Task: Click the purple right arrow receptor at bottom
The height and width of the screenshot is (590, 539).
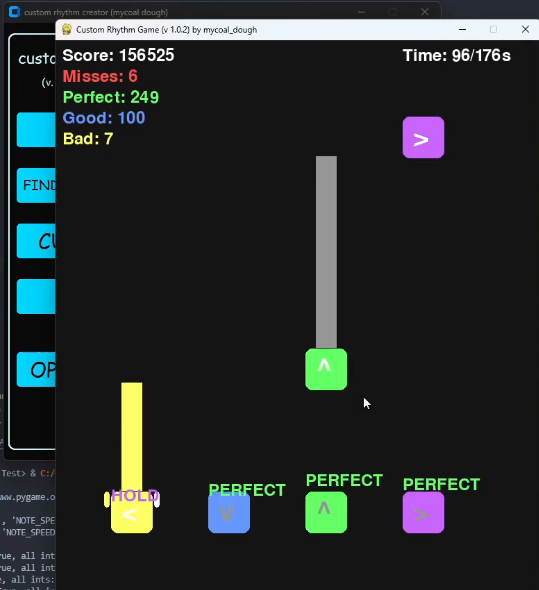Action: click(423, 512)
